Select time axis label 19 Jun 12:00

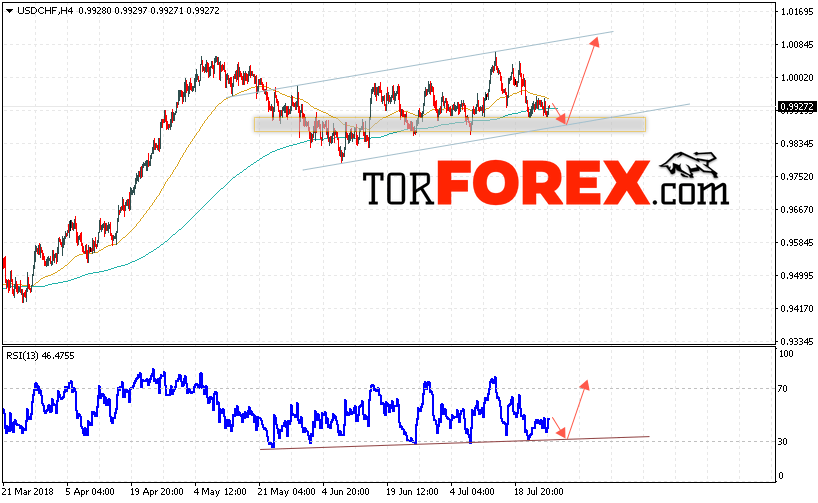click(412, 492)
